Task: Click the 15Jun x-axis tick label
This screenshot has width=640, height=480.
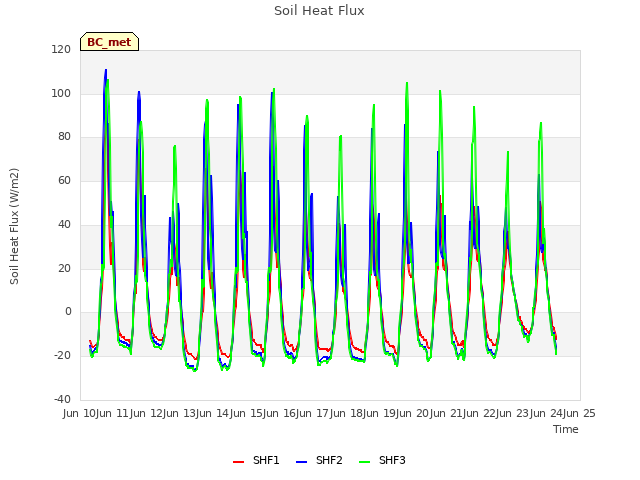Action: point(264,413)
